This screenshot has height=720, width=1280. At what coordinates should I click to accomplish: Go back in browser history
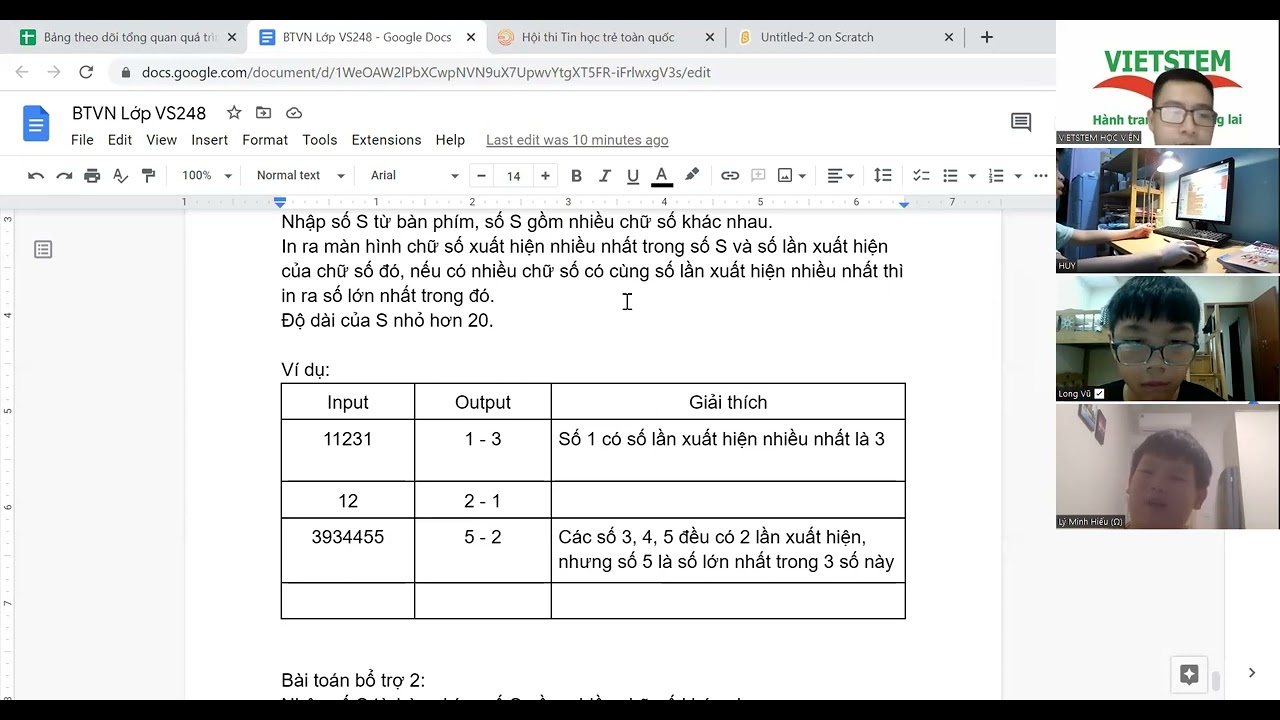tap(22, 72)
